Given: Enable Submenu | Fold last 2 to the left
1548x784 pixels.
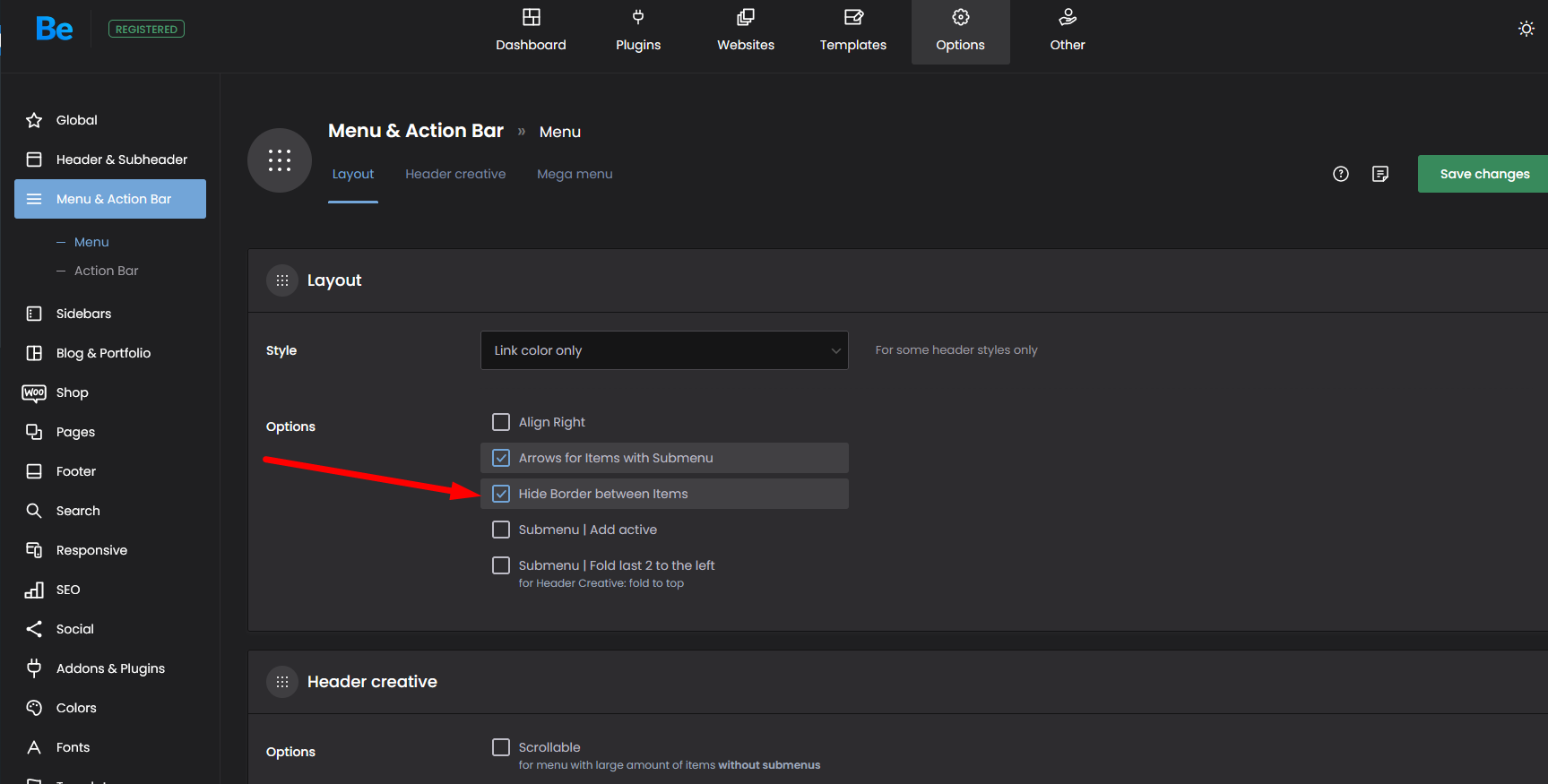Looking at the screenshot, I should tap(501, 565).
